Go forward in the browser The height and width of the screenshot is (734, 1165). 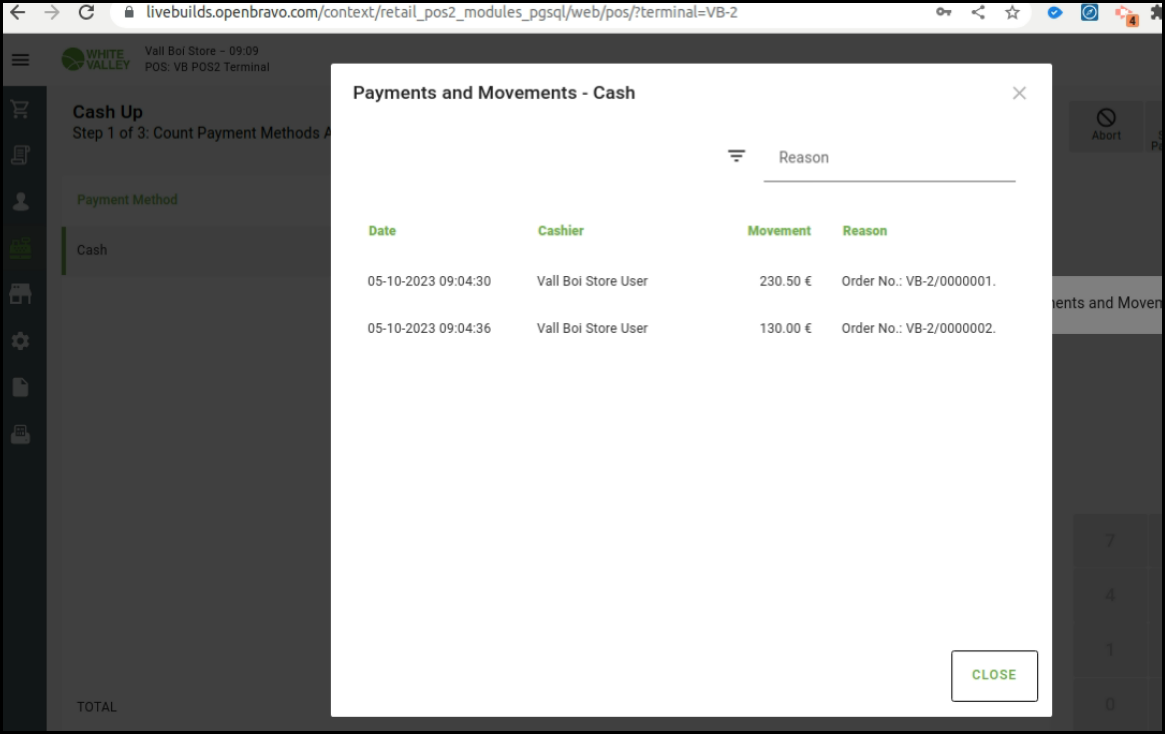(51, 12)
